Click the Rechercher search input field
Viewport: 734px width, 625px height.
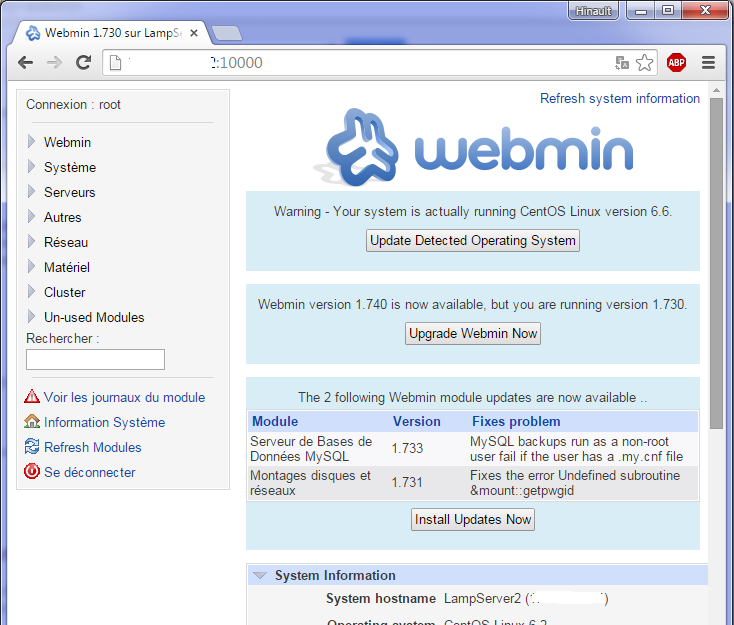click(x=95, y=359)
